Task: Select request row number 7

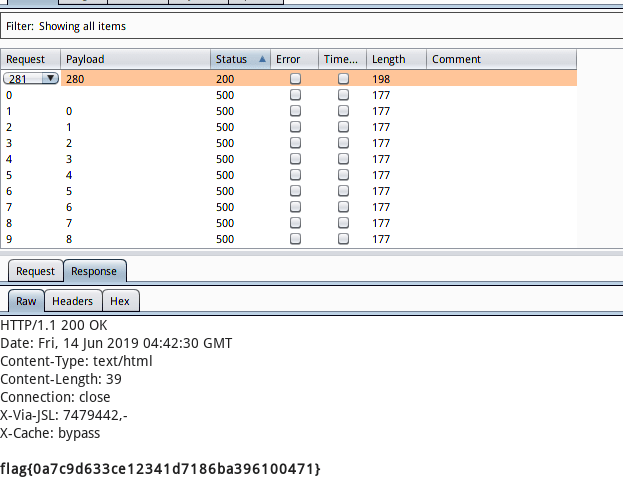Action: point(9,207)
